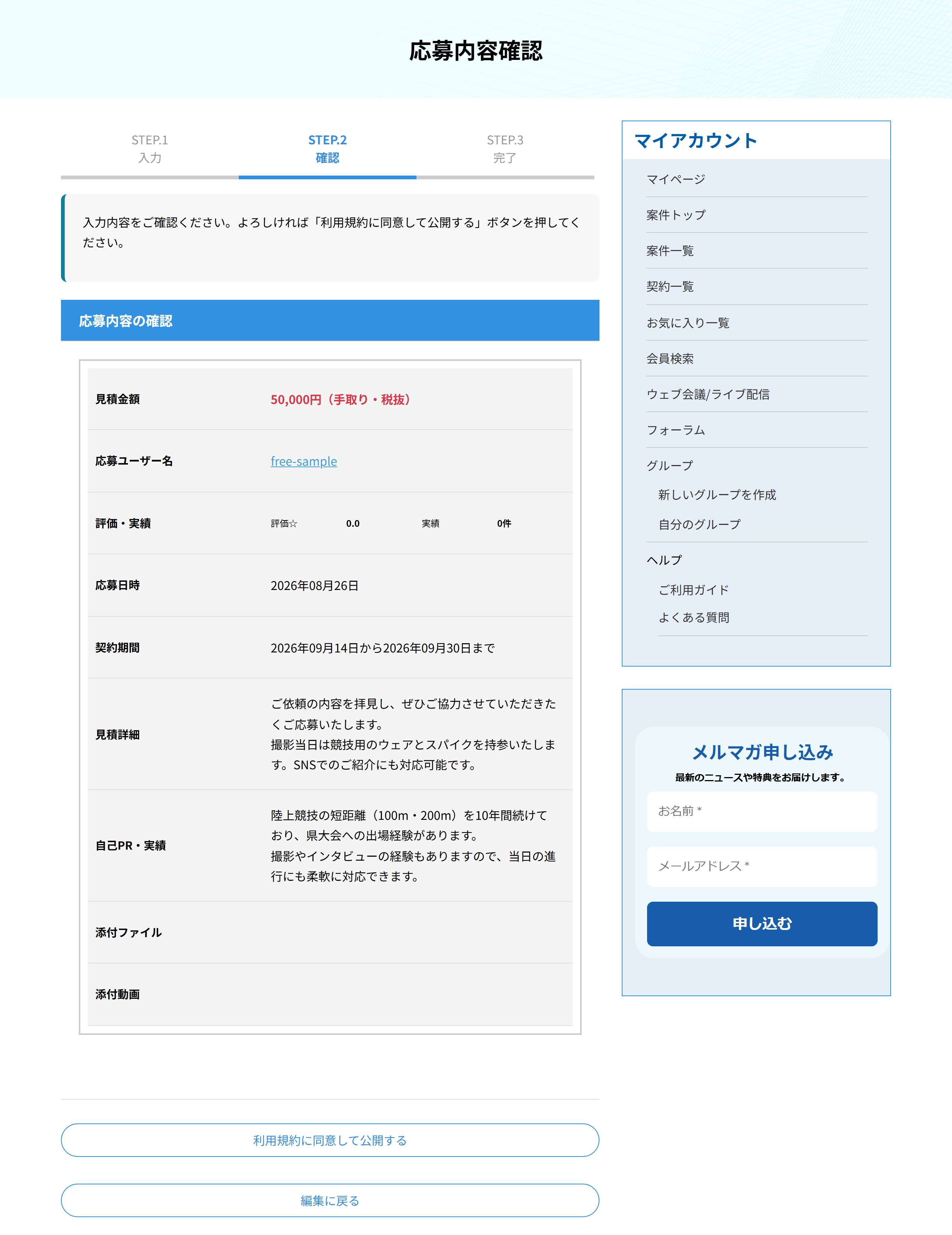Click the グループ sidebar item
The width and height of the screenshot is (952, 1235).
point(670,465)
